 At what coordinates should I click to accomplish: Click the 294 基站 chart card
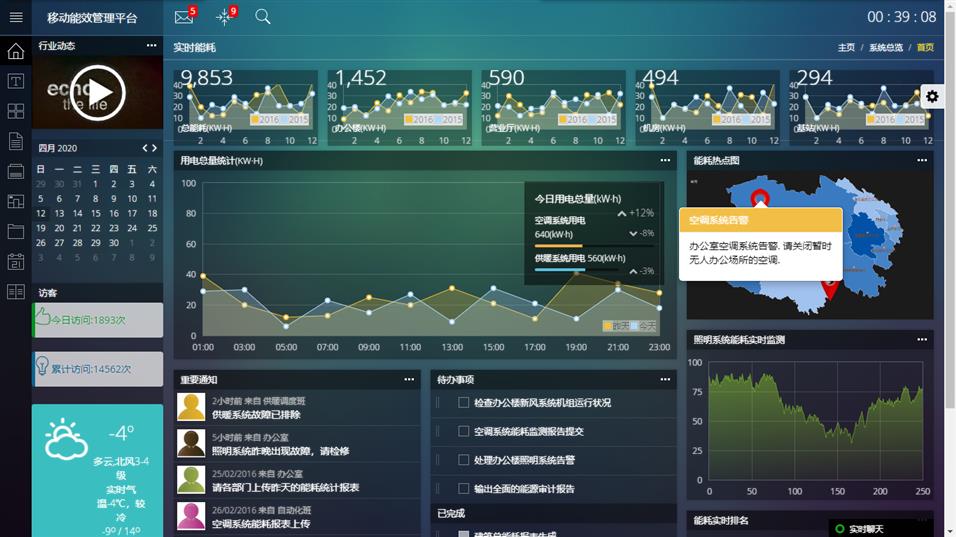[861, 107]
